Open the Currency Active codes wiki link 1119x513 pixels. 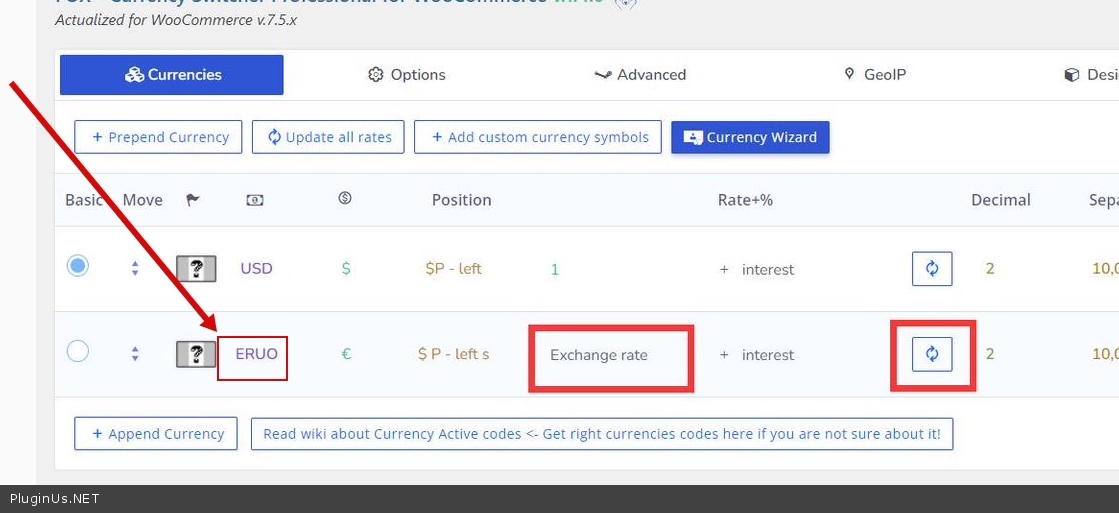click(601, 434)
